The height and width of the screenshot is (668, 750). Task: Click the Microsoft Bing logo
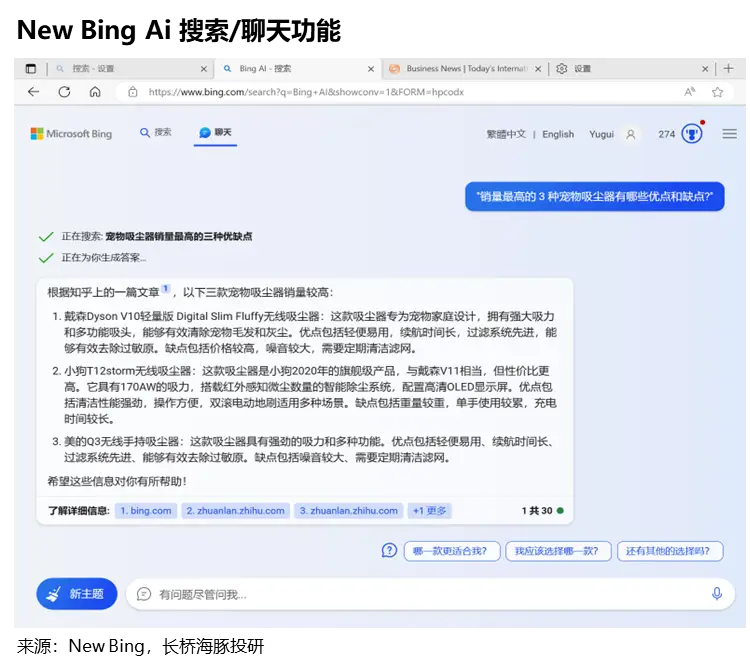(x=71, y=134)
